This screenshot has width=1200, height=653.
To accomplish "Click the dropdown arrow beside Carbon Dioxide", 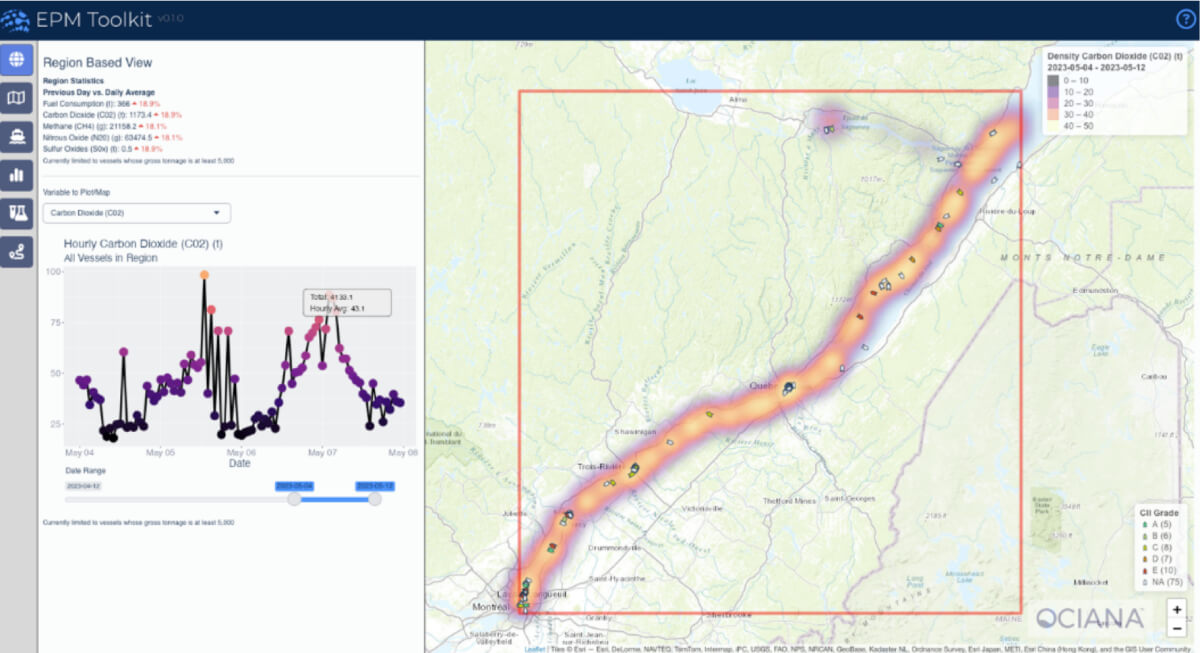I will click(217, 213).
